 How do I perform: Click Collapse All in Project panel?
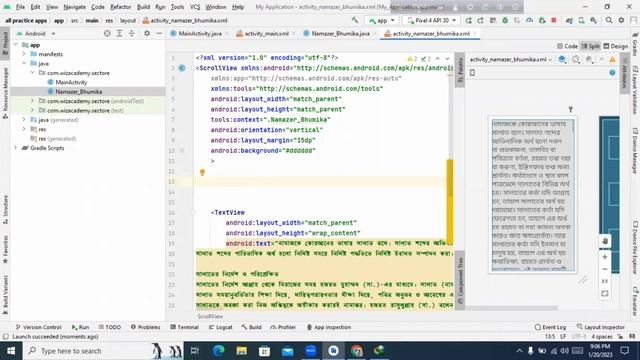pyautogui.click(x=131, y=33)
